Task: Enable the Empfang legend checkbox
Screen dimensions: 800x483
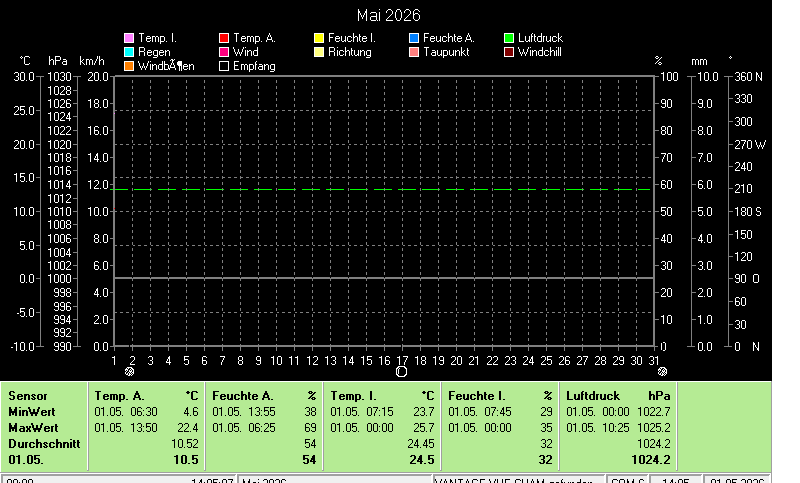Action: 223,66
